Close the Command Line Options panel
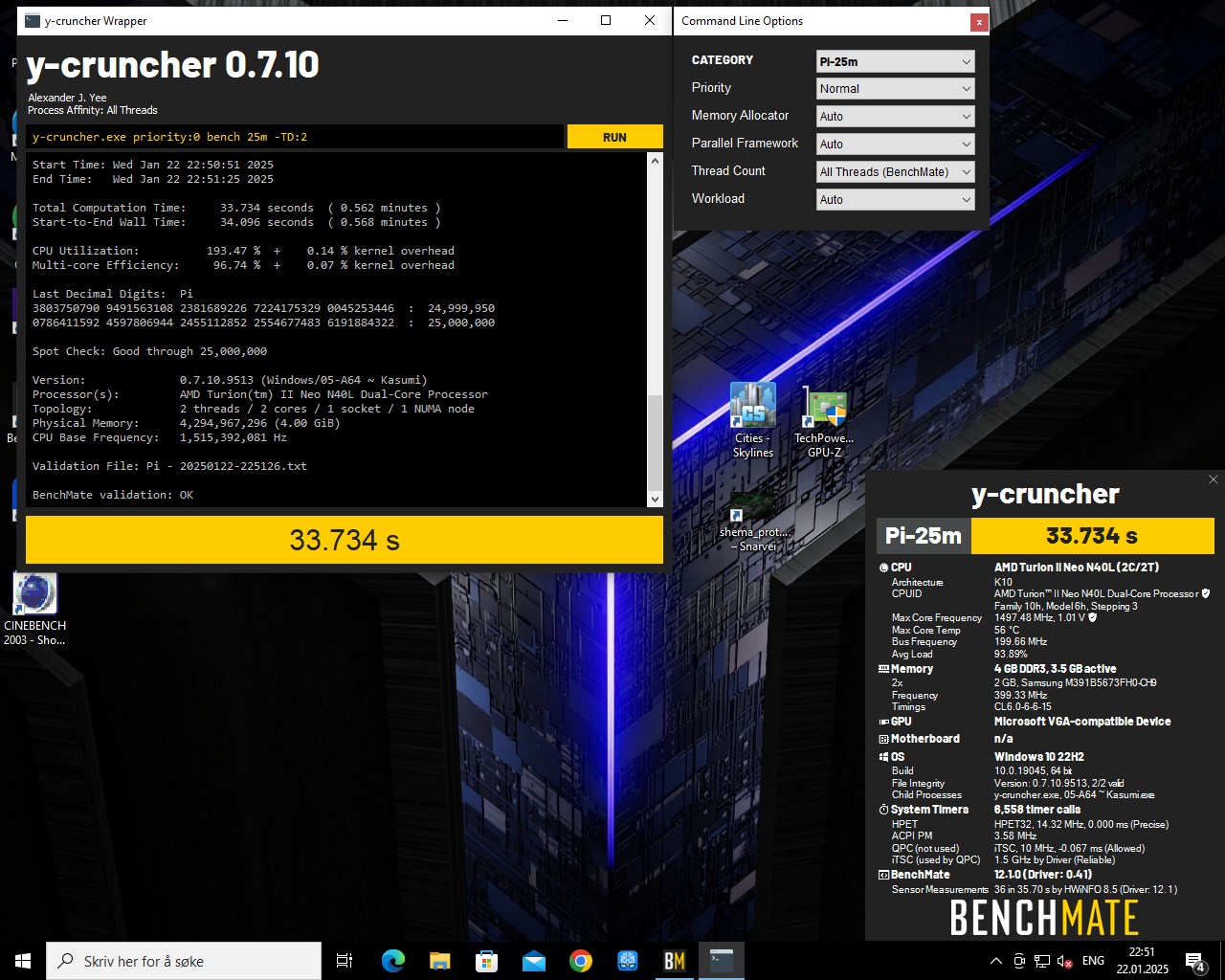The height and width of the screenshot is (980, 1225). tap(978, 21)
